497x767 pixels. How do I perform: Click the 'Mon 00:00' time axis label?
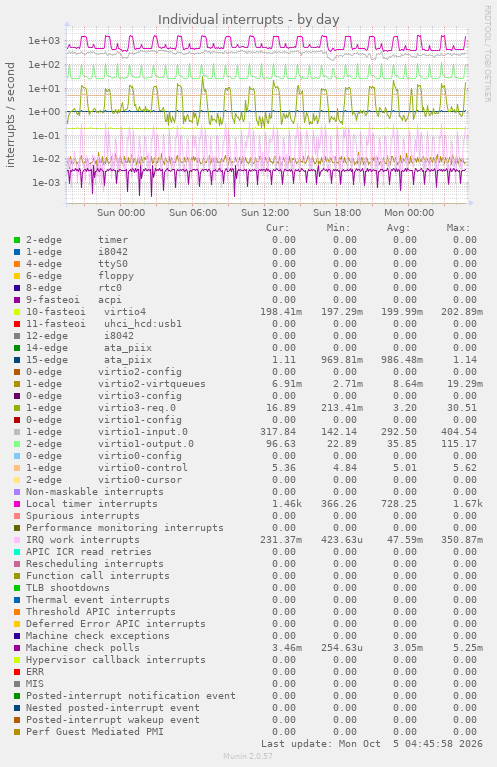pyautogui.click(x=409, y=213)
